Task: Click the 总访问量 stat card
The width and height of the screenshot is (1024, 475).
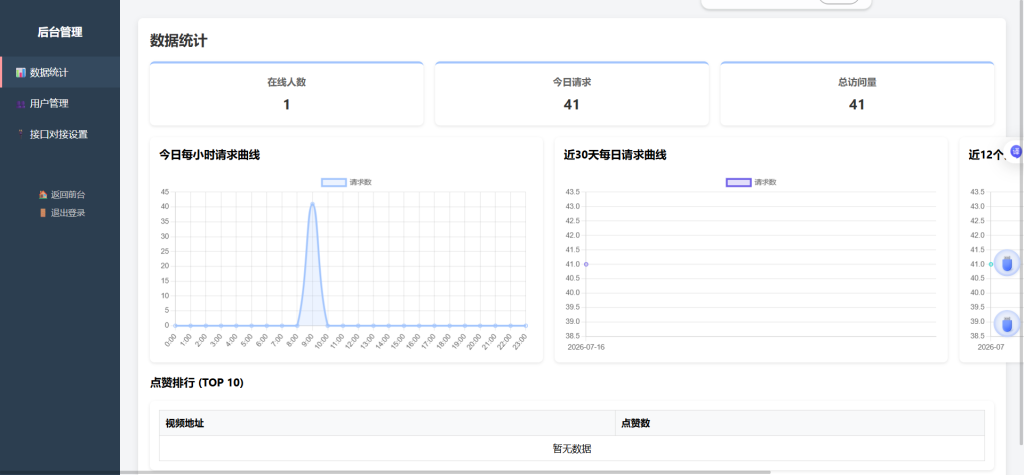Action: pyautogui.click(x=857, y=93)
